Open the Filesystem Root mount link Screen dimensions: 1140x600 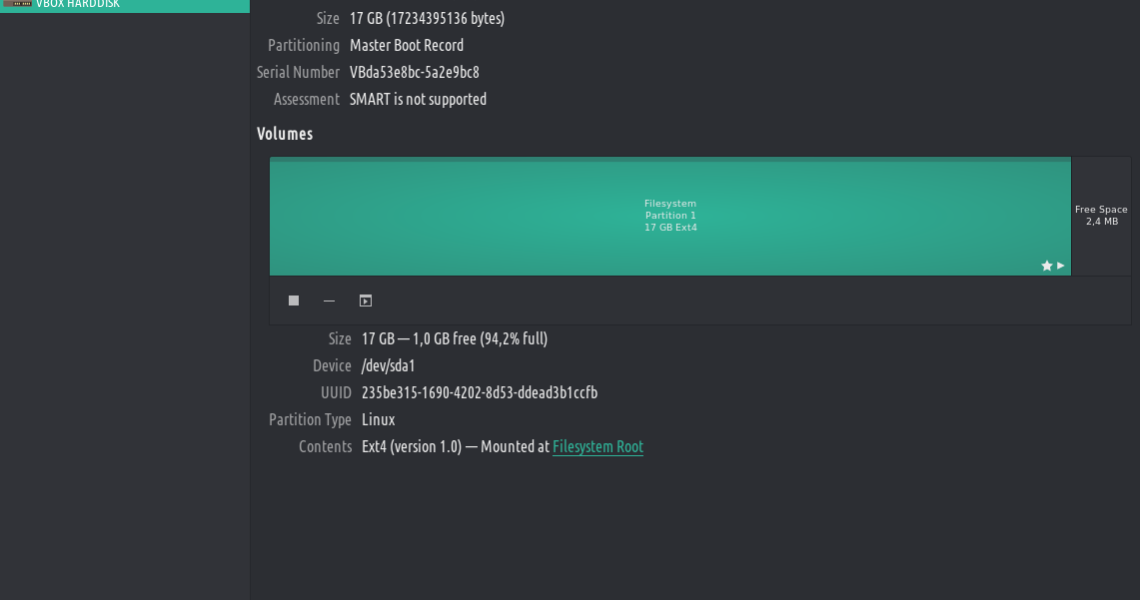click(x=598, y=447)
